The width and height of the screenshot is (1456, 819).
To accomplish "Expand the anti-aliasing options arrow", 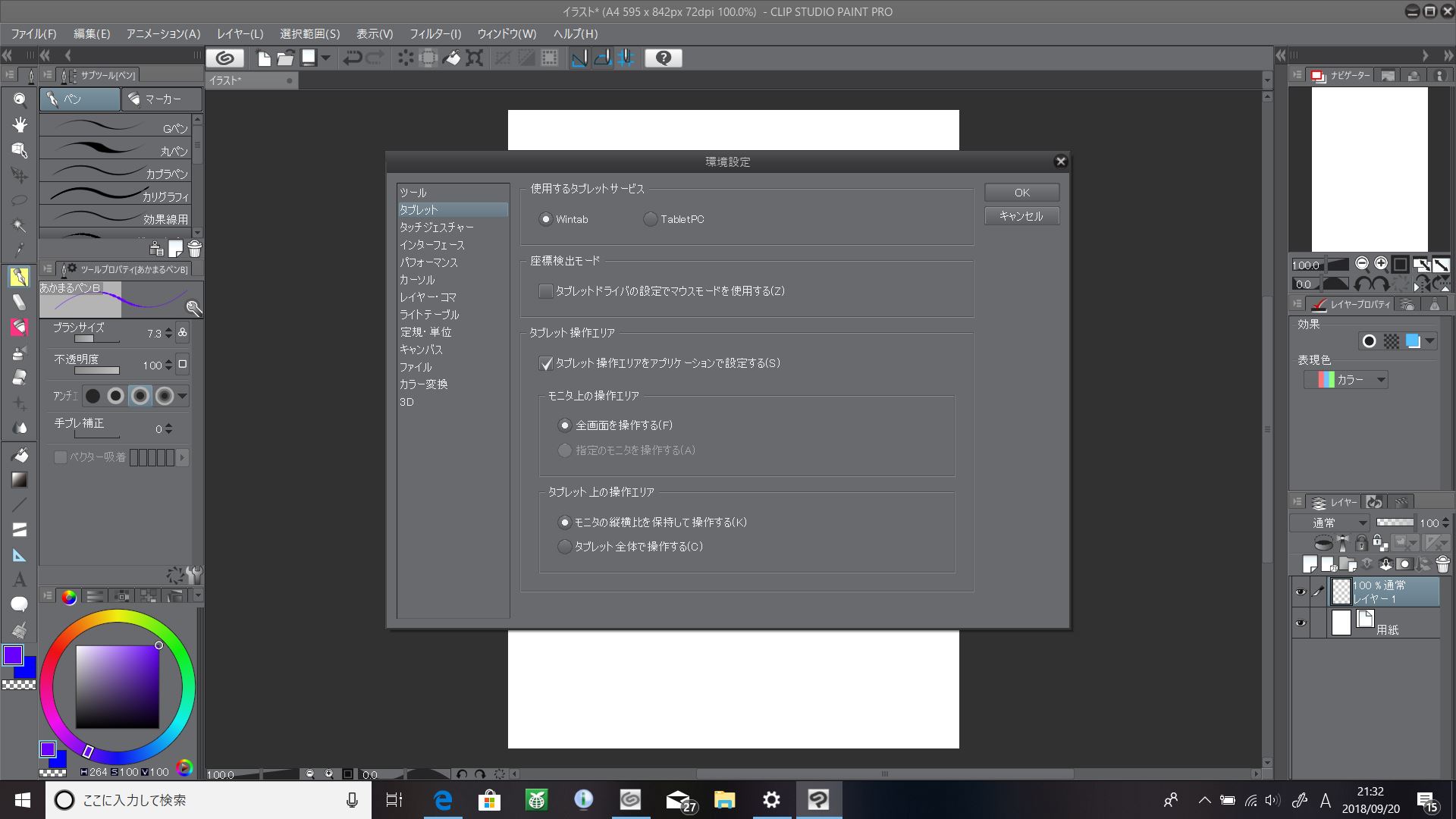I will pyautogui.click(x=182, y=396).
